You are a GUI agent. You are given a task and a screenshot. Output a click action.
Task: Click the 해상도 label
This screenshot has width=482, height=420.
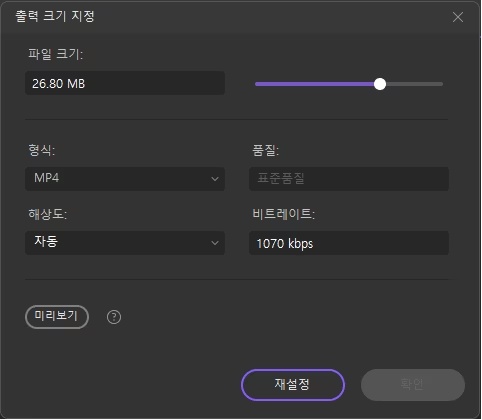tap(48, 214)
